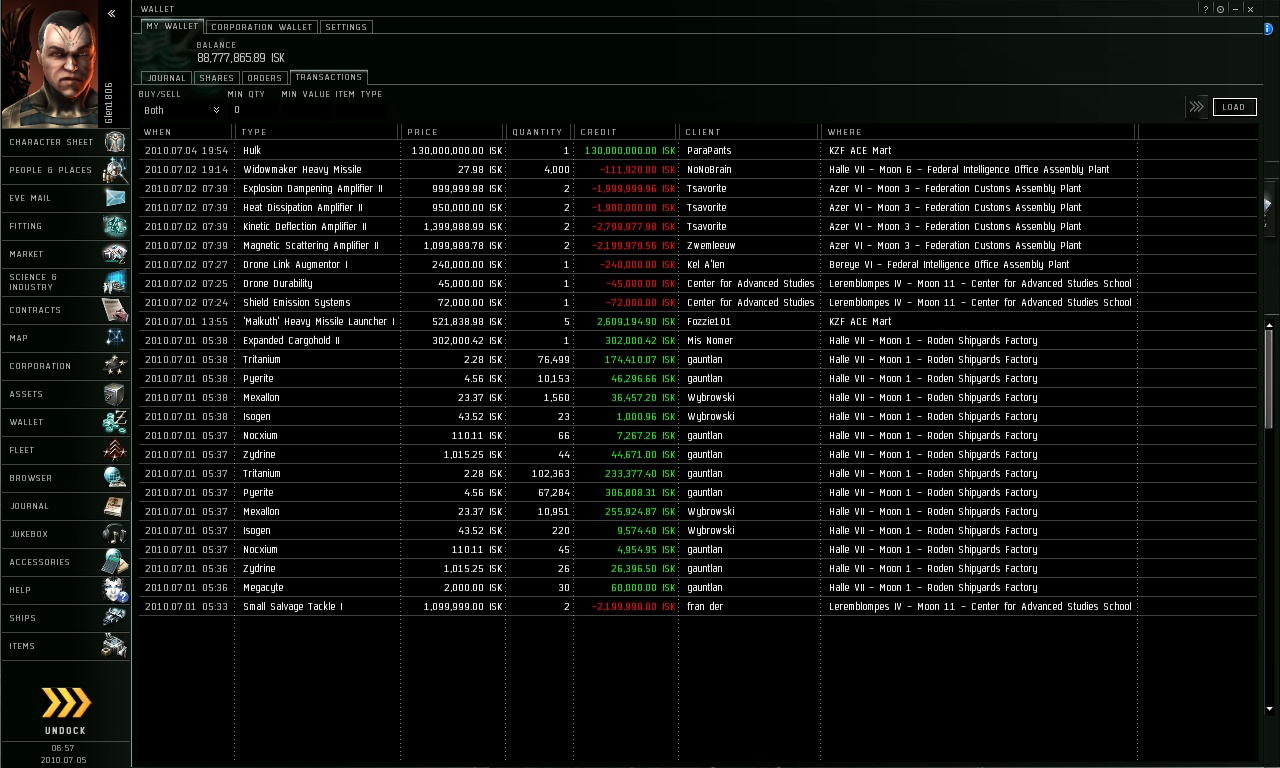Screen dimensions: 1280x768
Task: Switch to the My Wallet tab
Action: 173,26
